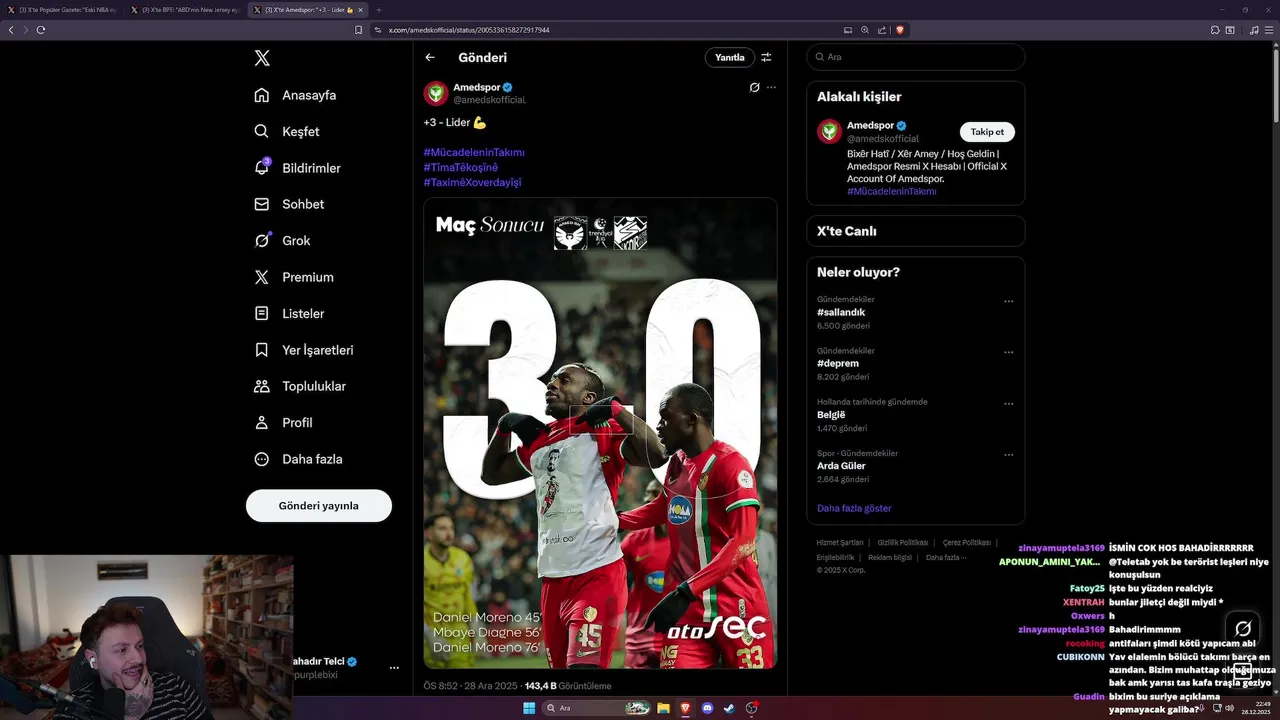The width and height of the screenshot is (1280, 720).
Task: Open Amedspor avatar in Alakalı kişiler
Action: pos(830,131)
